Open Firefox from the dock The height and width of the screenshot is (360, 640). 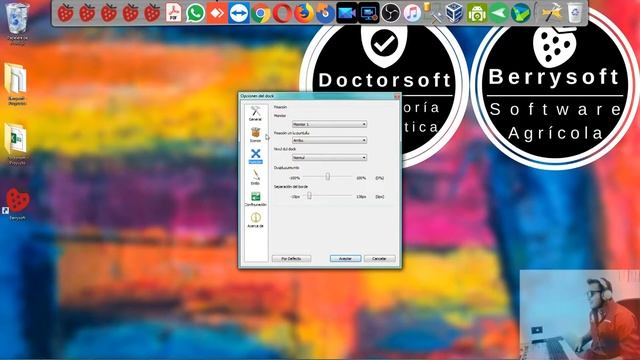coord(304,13)
